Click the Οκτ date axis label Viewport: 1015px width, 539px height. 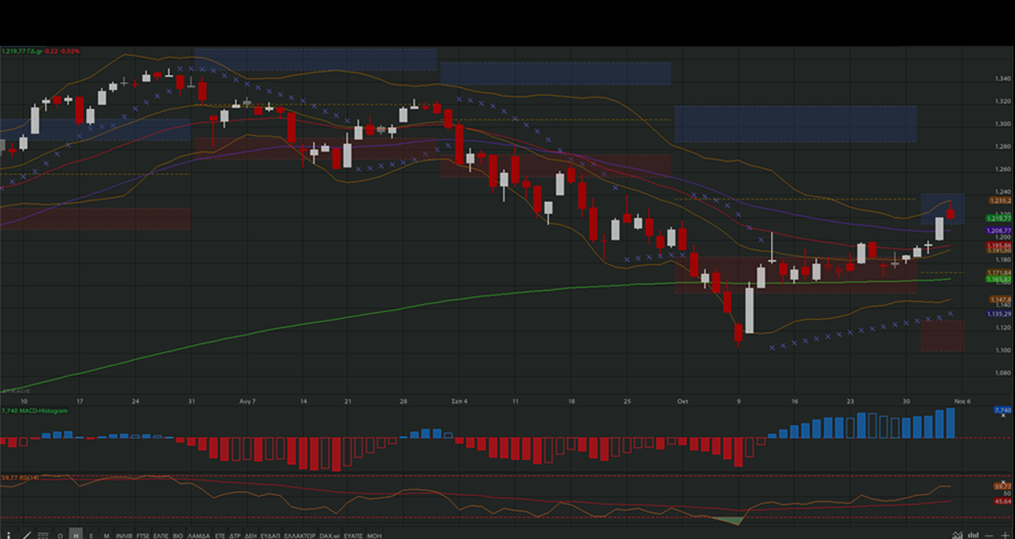(682, 401)
